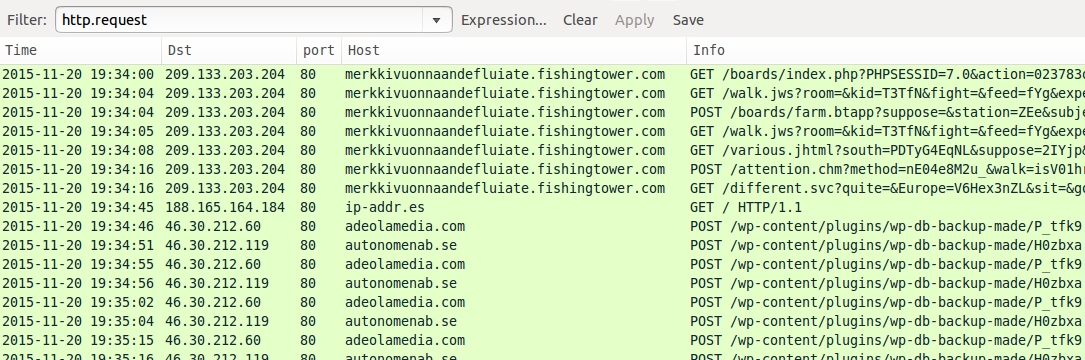The width and height of the screenshot is (1085, 360).
Task: Select the POST /boards/farm.btapp packet row
Action: [x=542, y=112]
